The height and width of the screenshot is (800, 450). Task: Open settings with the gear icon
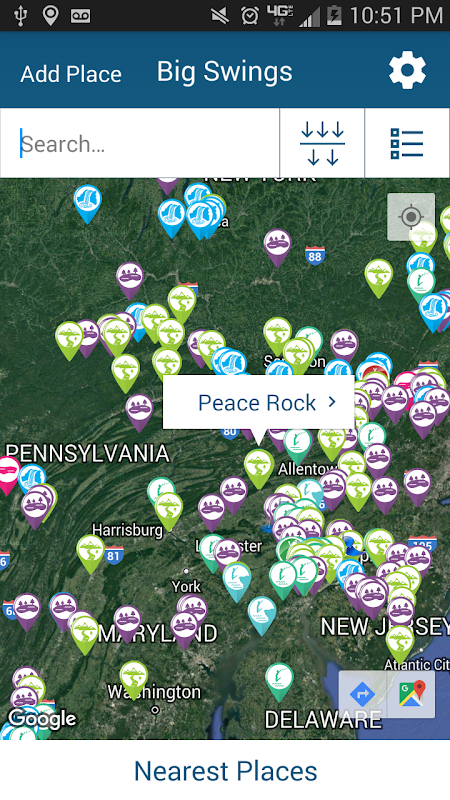coord(407,71)
